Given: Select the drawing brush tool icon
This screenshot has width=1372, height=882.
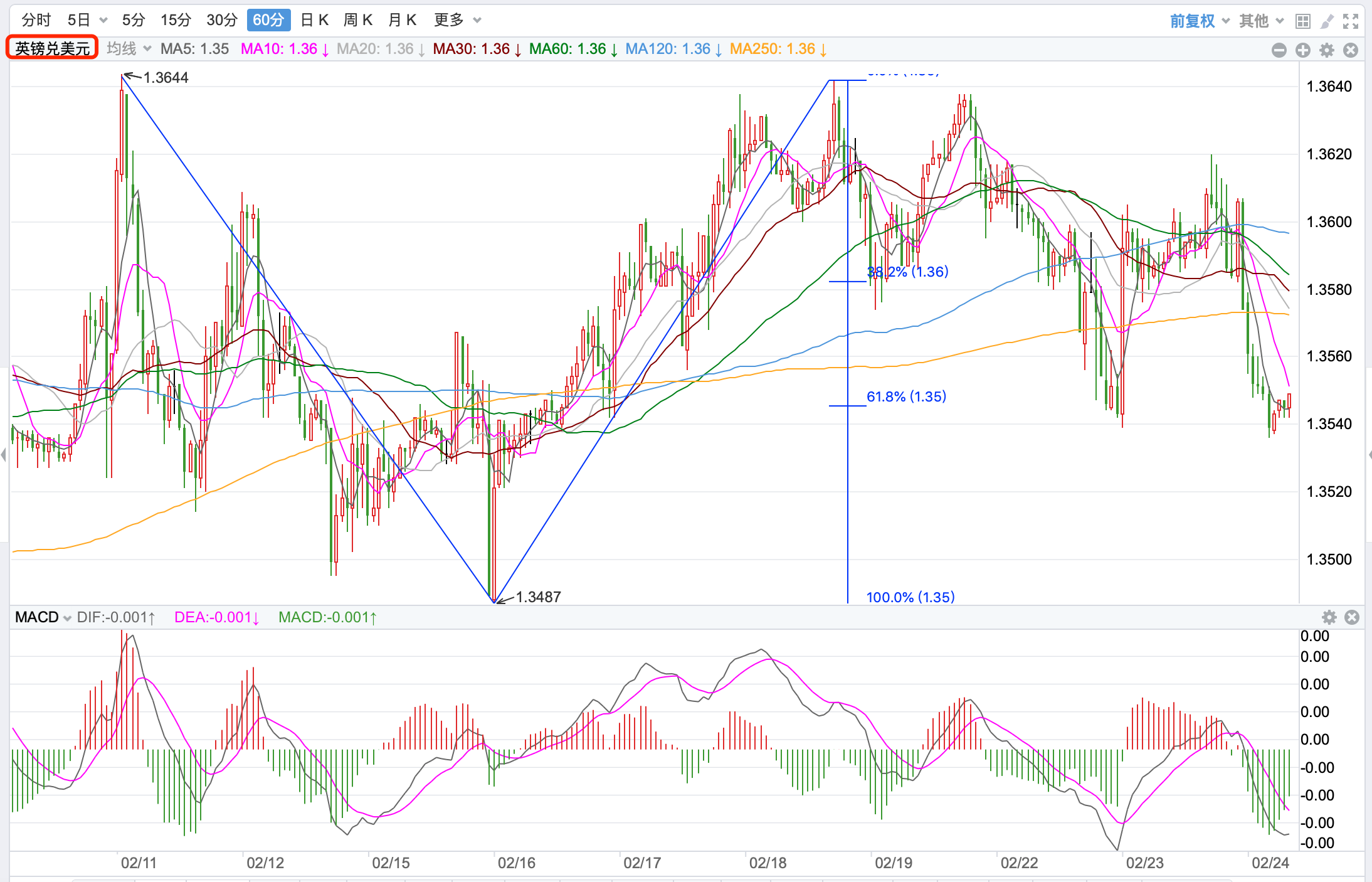Looking at the screenshot, I should pos(1327,21).
